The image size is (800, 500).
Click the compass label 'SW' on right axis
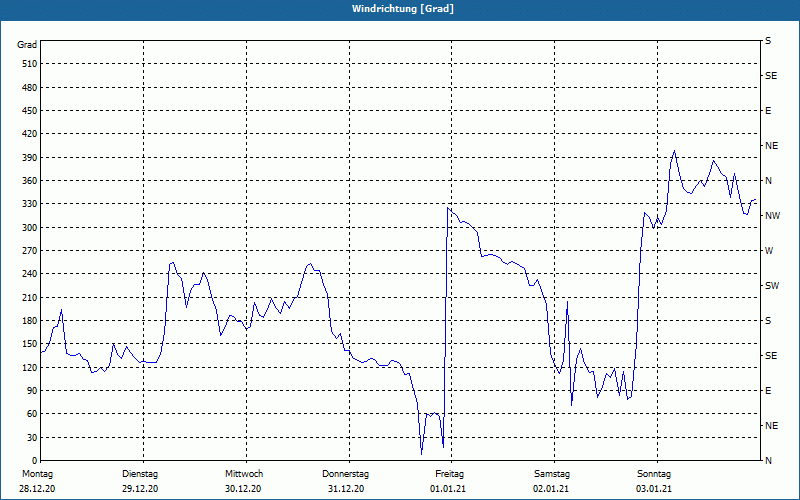point(772,286)
